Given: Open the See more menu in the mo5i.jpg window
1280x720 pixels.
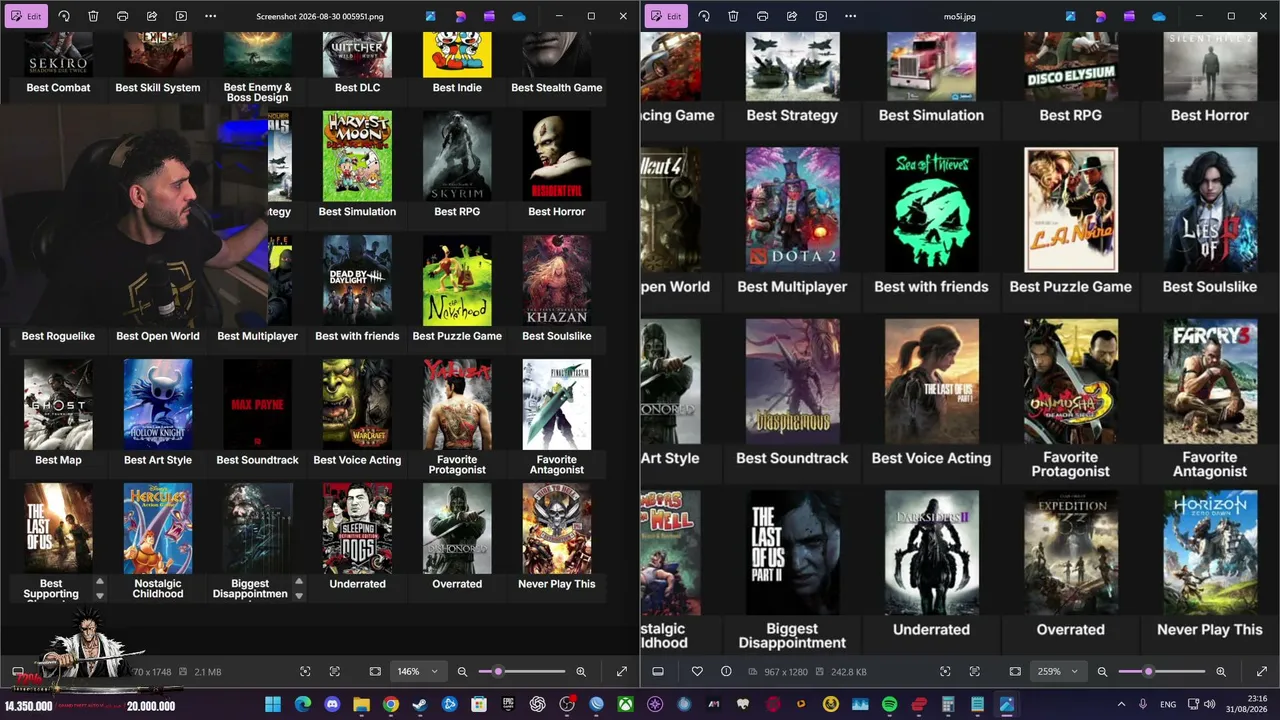Looking at the screenshot, I should (x=850, y=16).
